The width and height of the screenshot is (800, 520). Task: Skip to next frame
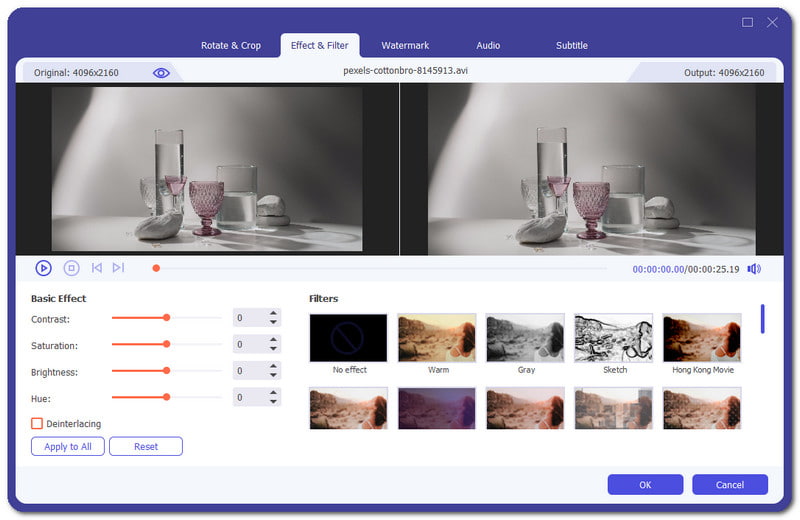(118, 268)
